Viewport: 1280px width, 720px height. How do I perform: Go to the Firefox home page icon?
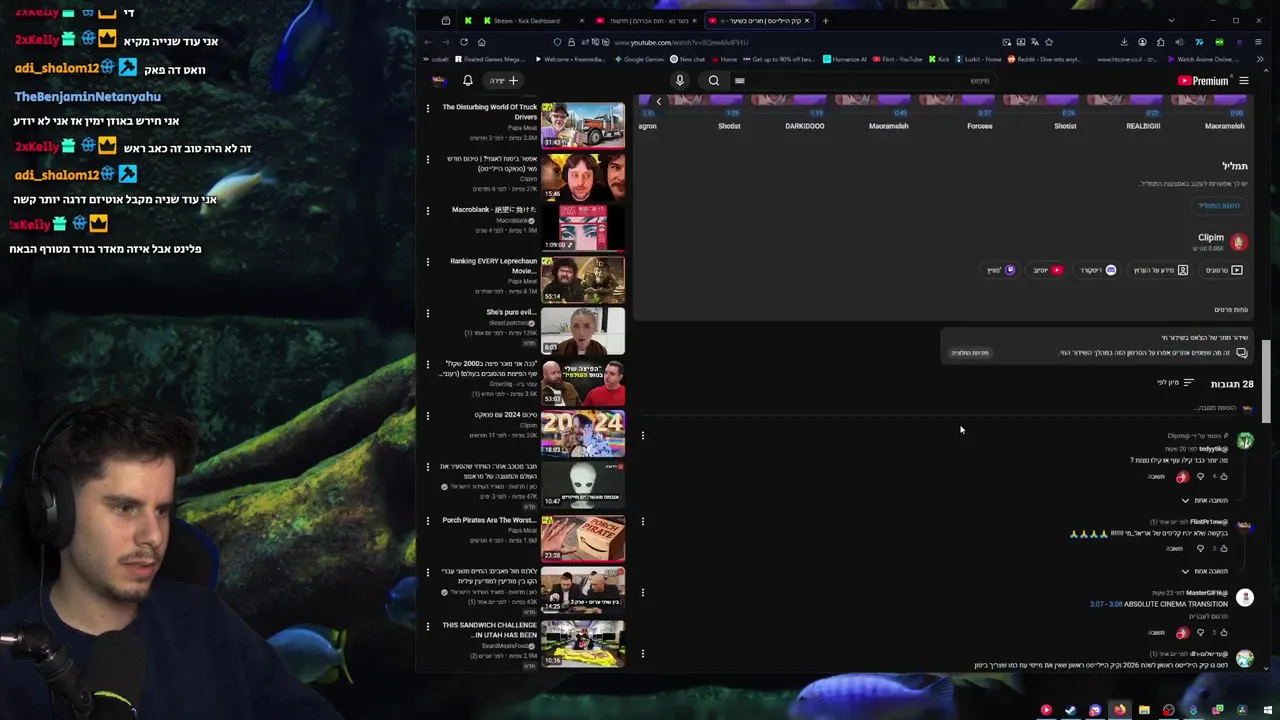481,42
